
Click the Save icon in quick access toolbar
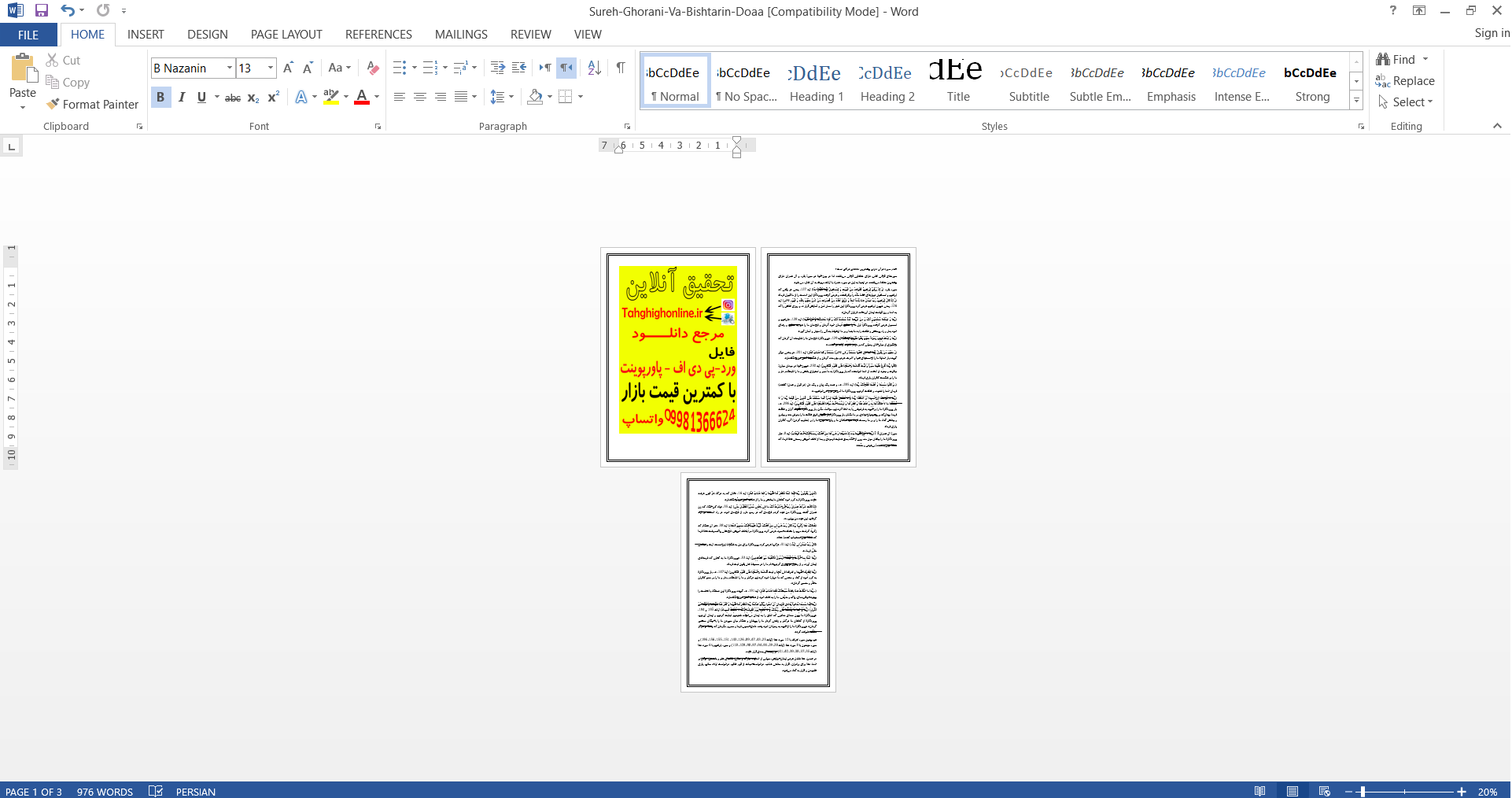pos(42,10)
